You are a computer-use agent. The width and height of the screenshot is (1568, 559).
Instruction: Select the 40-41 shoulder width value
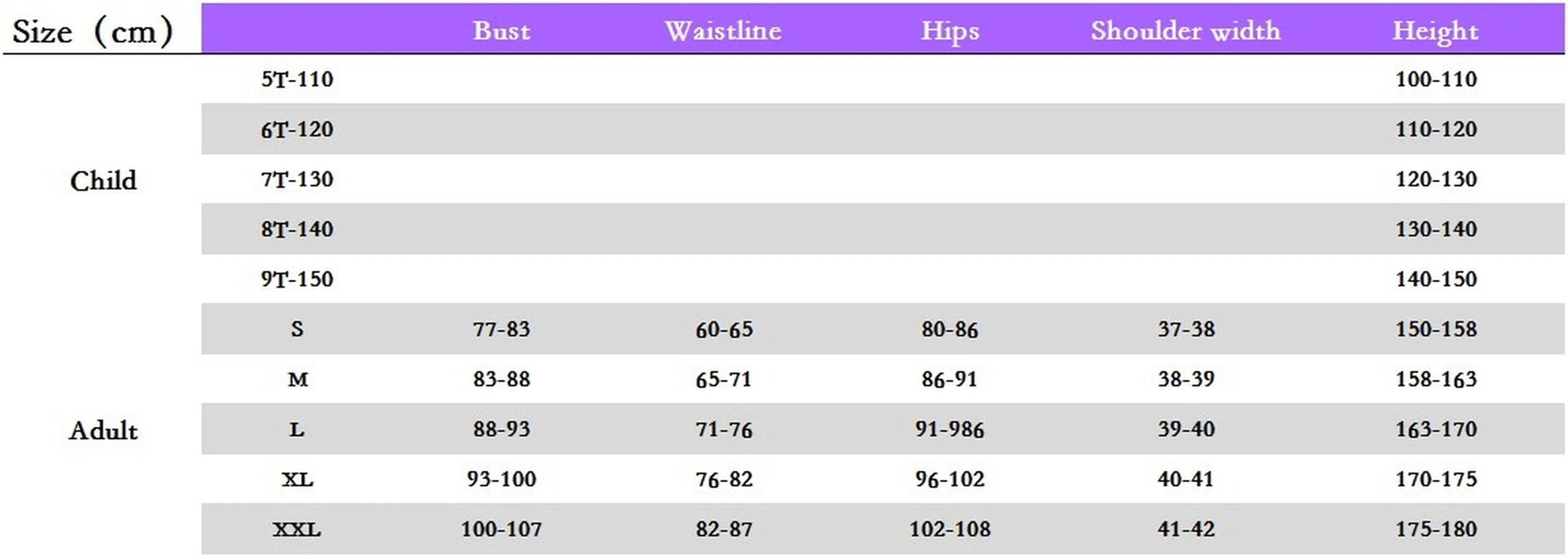pos(1185,479)
